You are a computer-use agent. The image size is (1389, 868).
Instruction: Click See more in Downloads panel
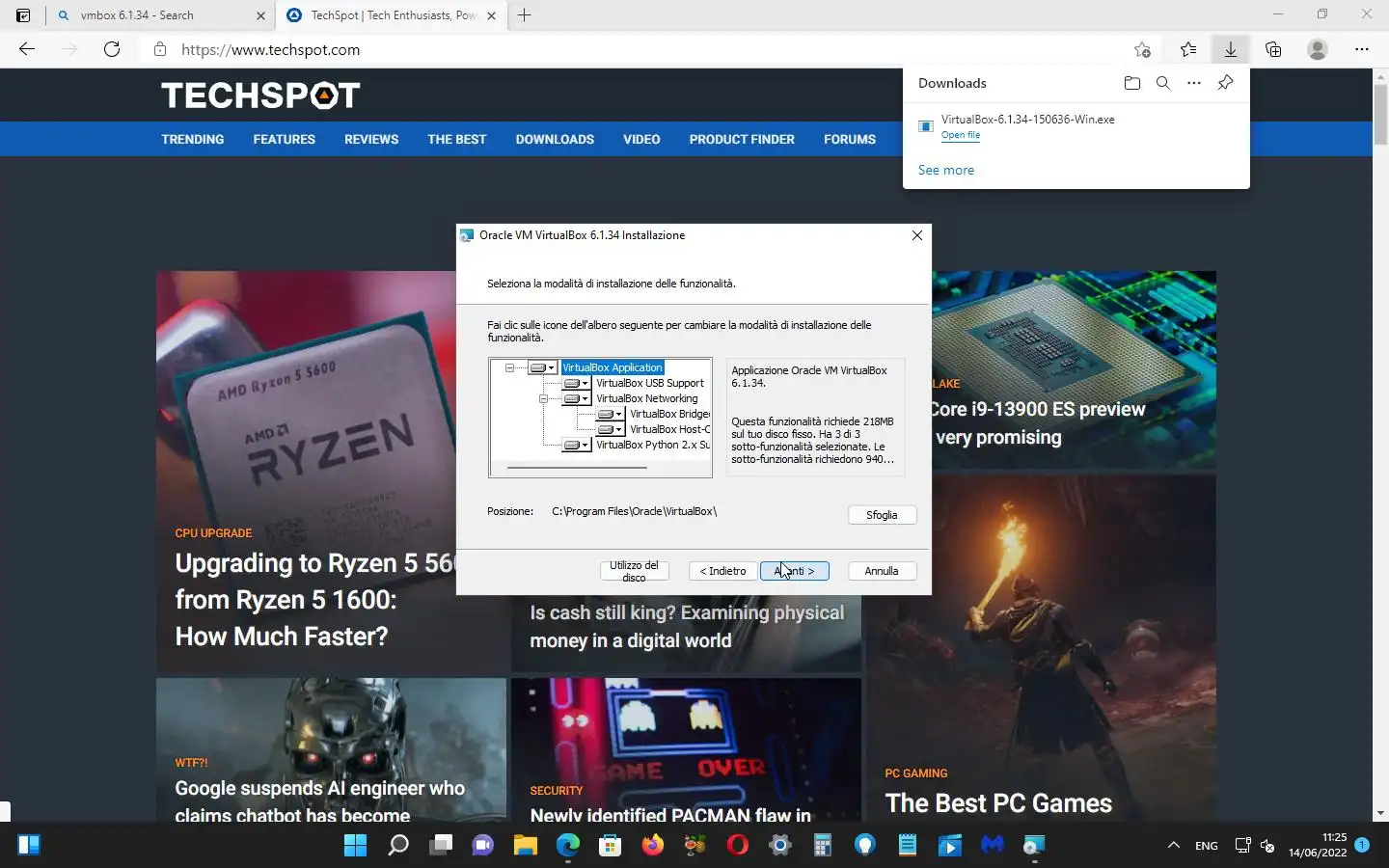click(x=946, y=170)
